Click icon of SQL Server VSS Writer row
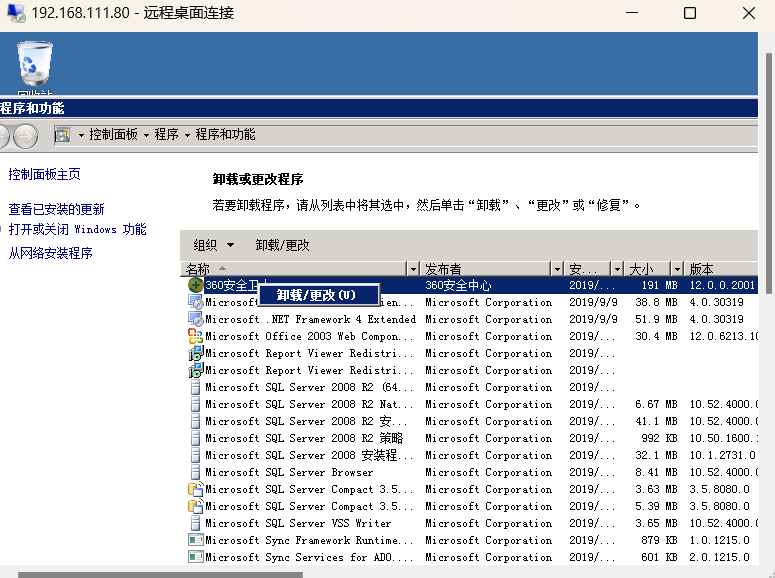This screenshot has width=775, height=578. pos(196,523)
